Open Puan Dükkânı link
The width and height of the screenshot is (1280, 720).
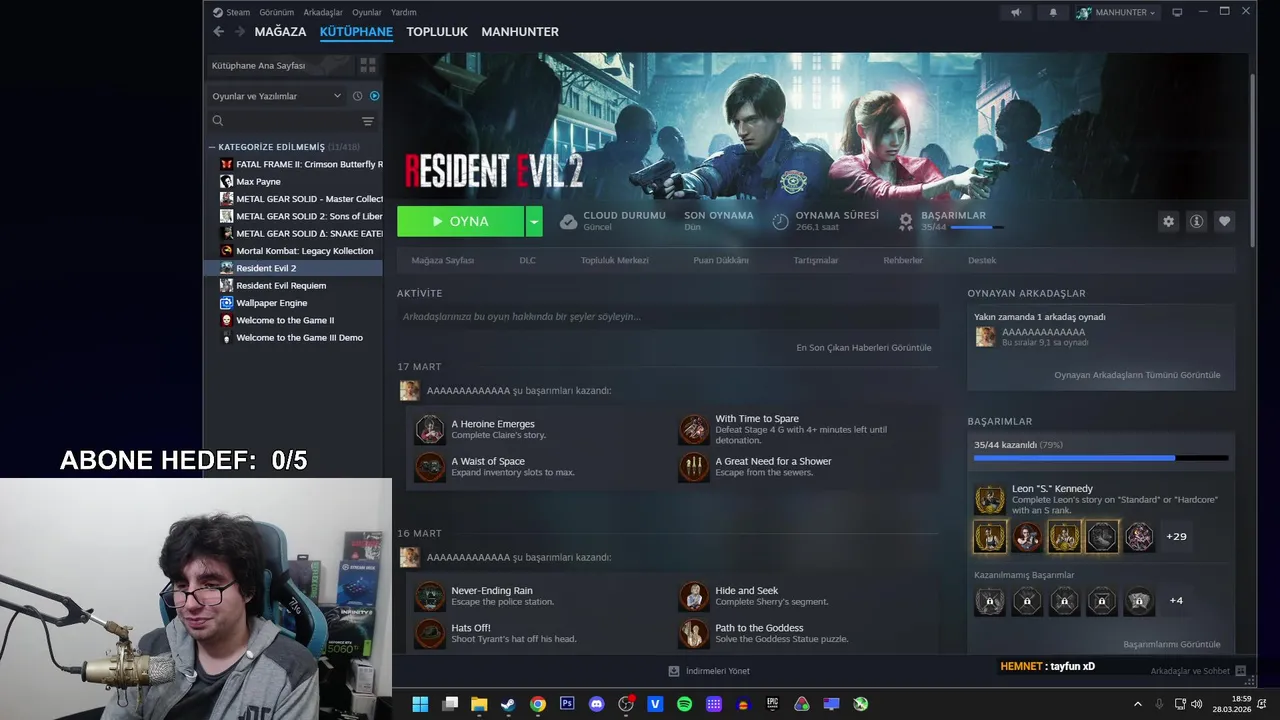point(720,260)
